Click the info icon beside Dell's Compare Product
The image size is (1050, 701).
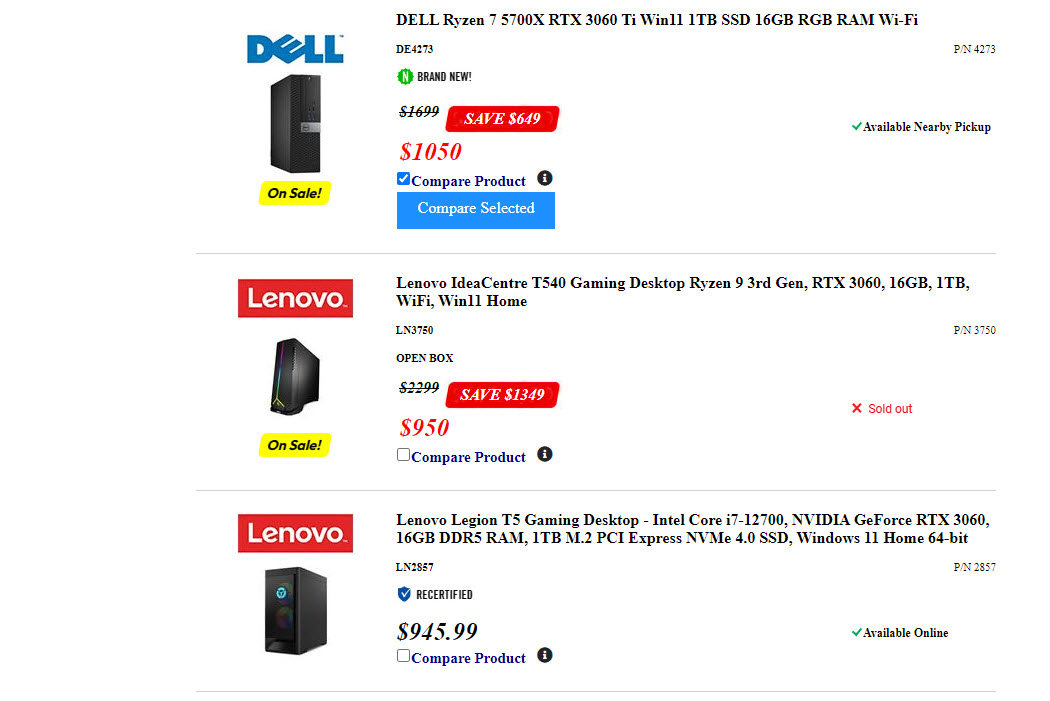pos(544,179)
